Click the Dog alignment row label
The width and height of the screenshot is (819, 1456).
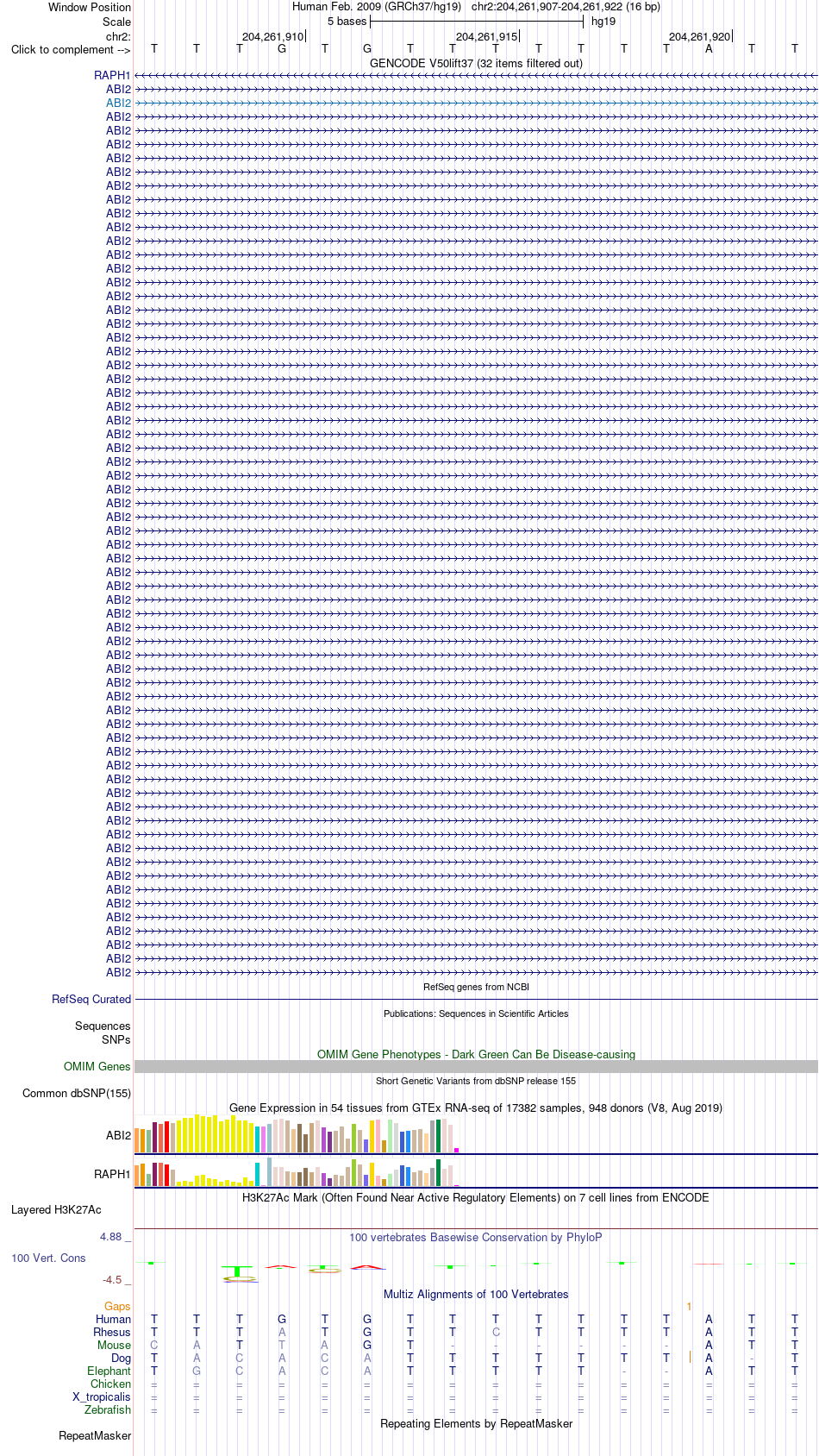121,1358
